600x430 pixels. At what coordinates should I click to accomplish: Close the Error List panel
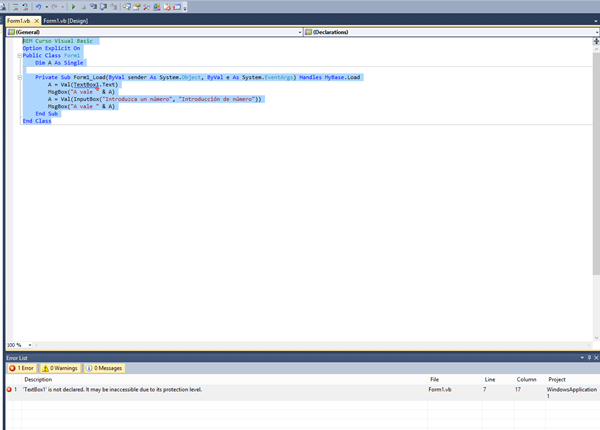point(596,358)
